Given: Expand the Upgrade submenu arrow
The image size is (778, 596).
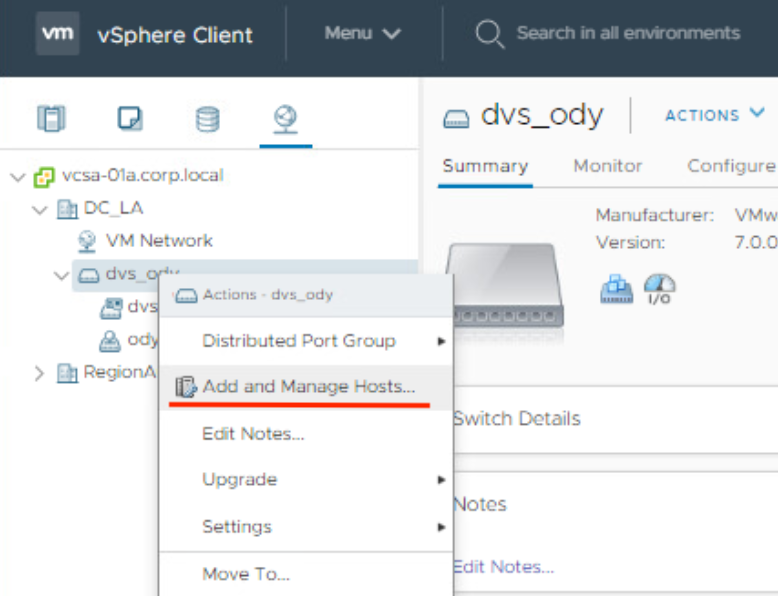Looking at the screenshot, I should pyautogui.click(x=441, y=480).
